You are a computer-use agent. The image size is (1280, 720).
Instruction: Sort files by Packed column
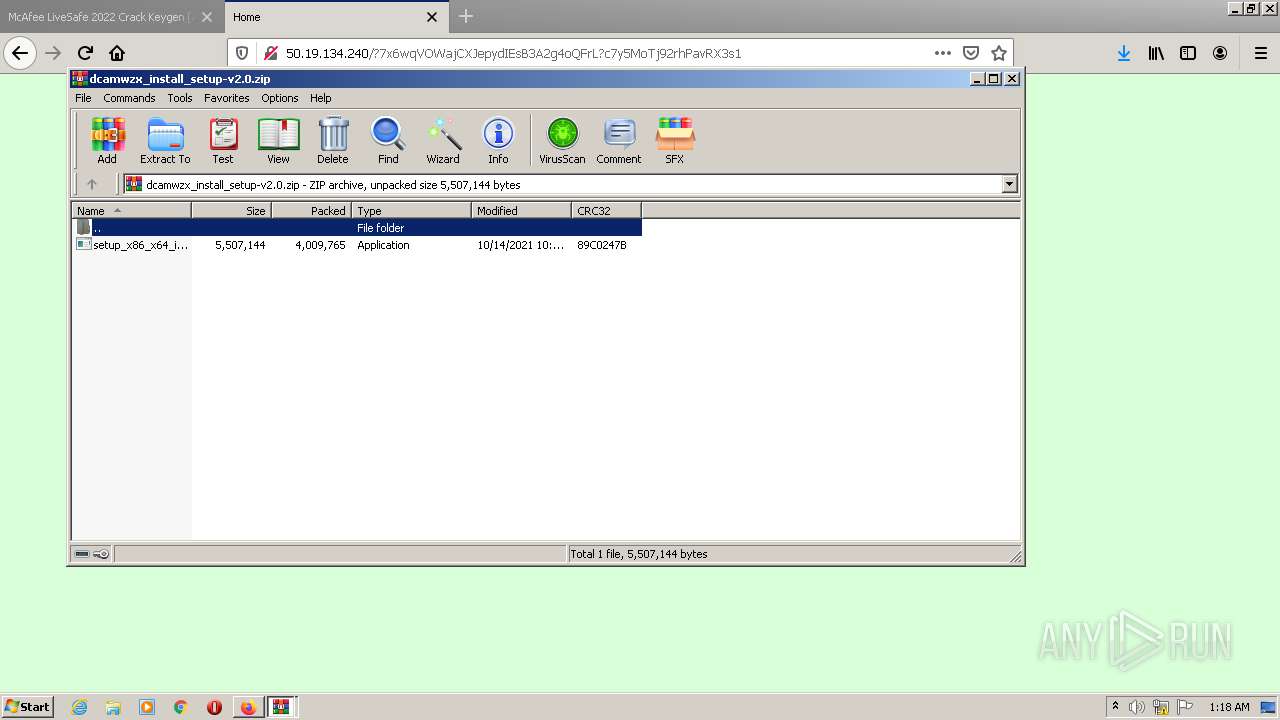pyautogui.click(x=311, y=210)
